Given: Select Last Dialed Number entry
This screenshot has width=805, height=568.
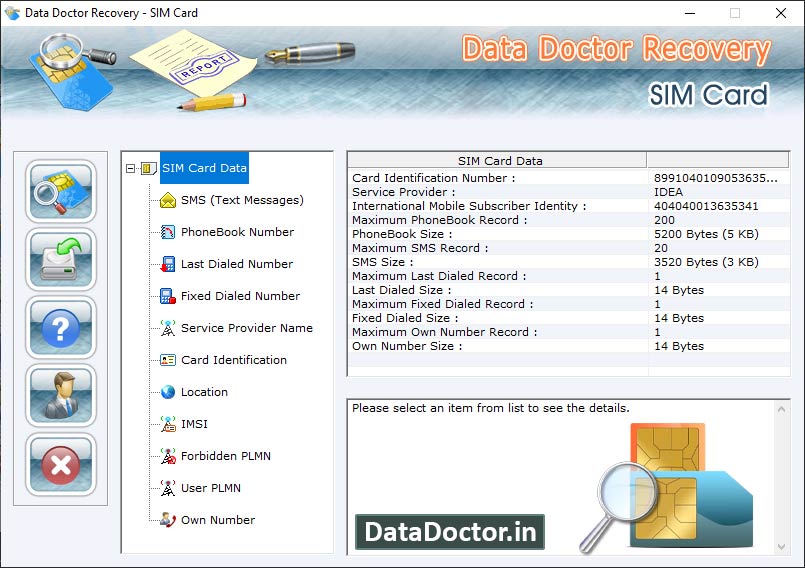Looking at the screenshot, I should [x=237, y=264].
